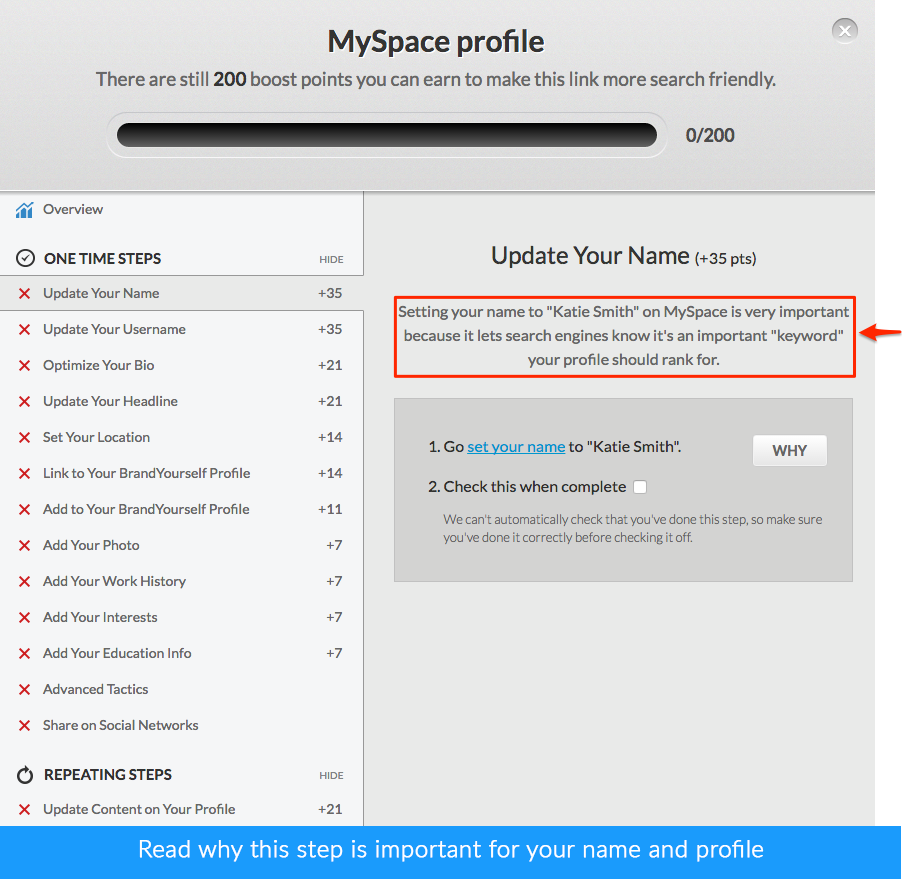Screen dimensions: 902x879
Task: Click the WHY button
Action: click(x=789, y=450)
